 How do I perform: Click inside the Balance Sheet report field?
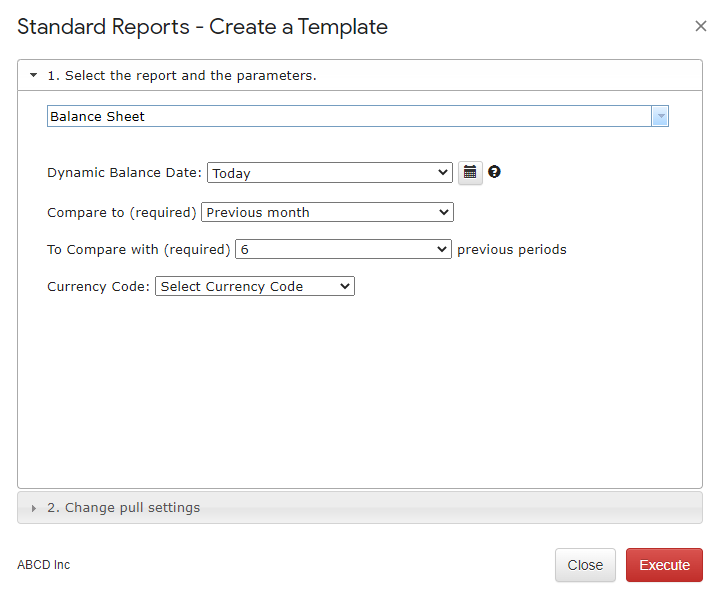(x=349, y=116)
